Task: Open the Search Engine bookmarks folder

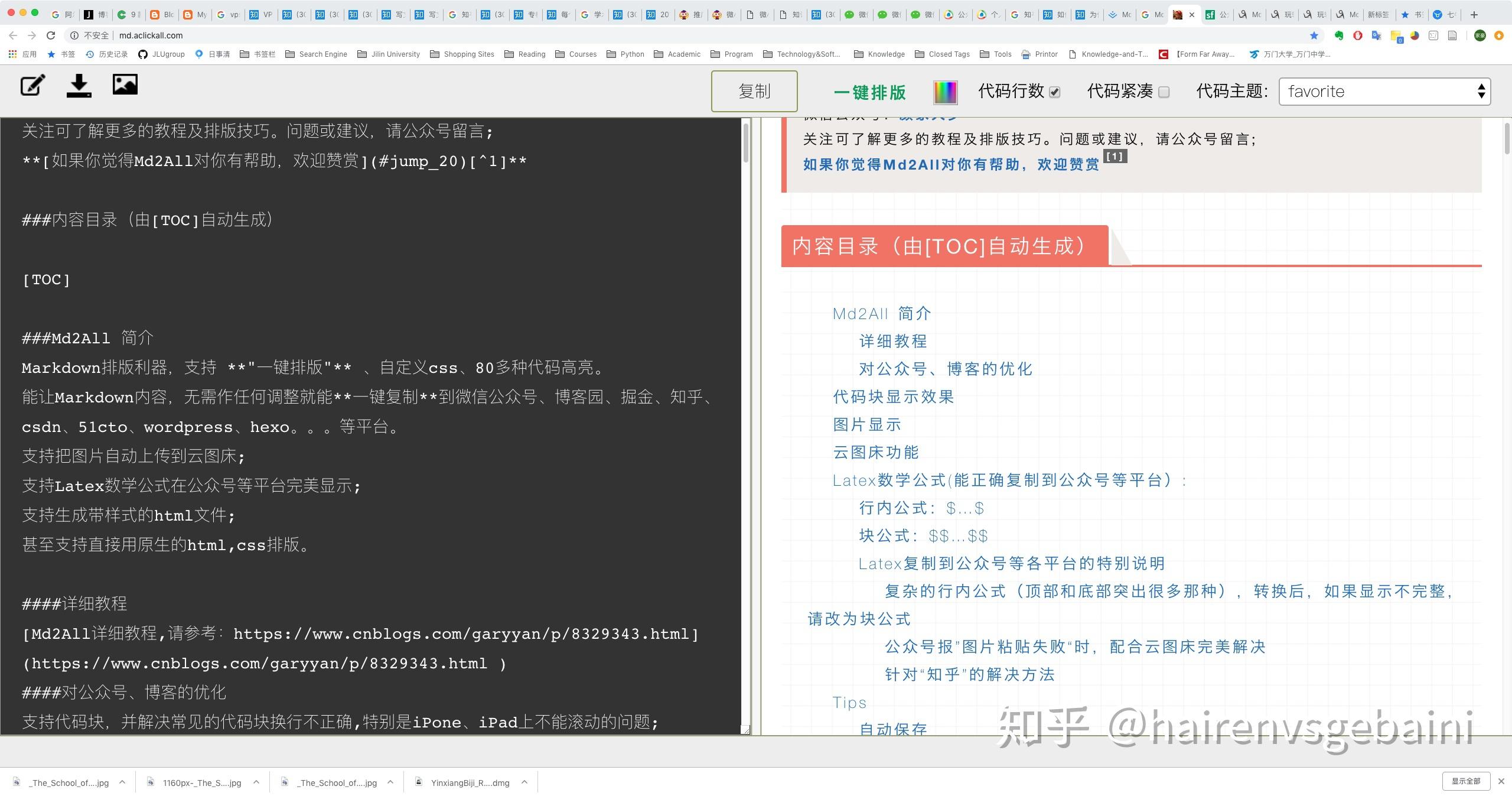Action: (x=317, y=54)
